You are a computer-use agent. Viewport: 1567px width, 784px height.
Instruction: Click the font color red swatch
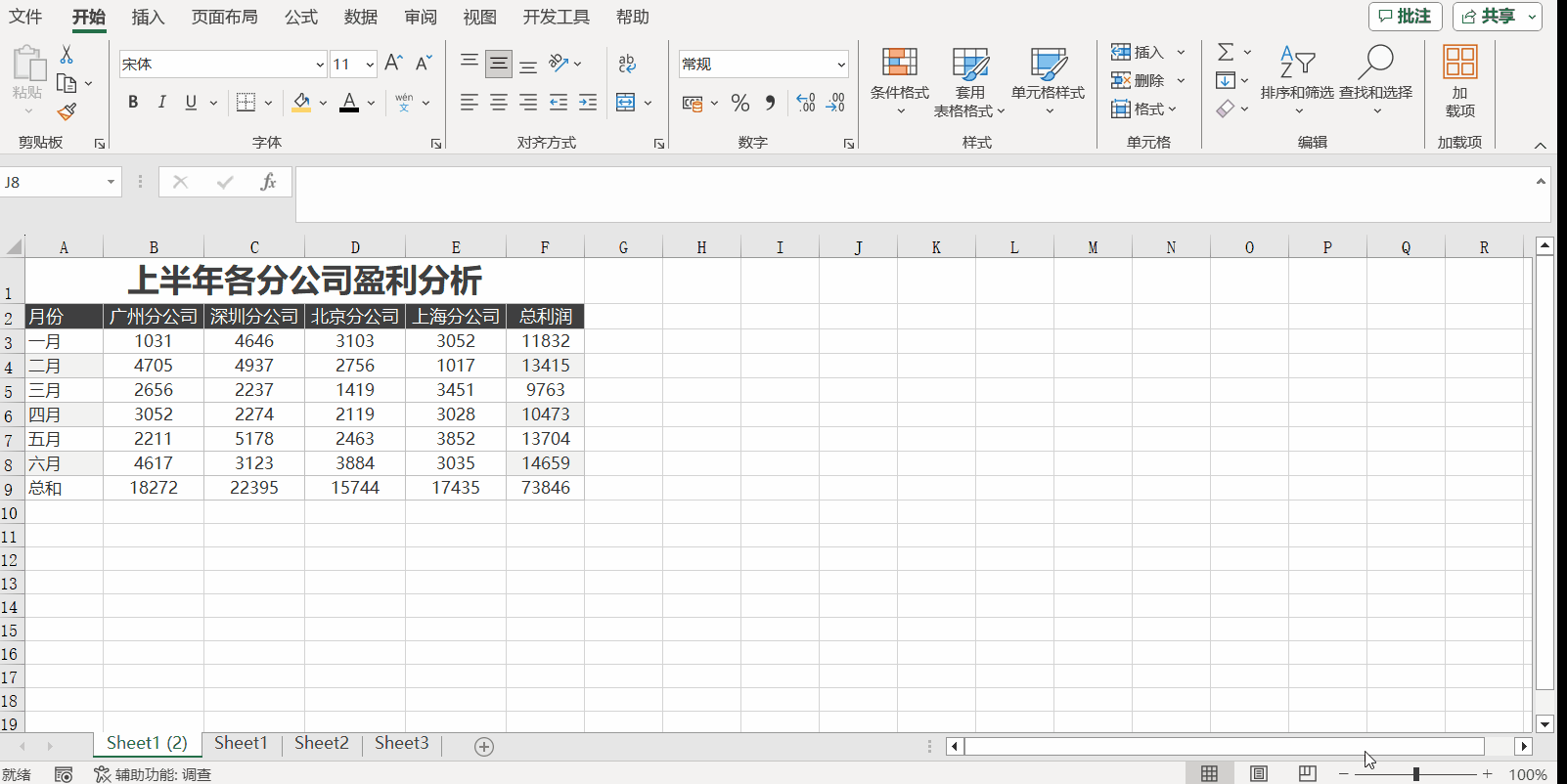(x=349, y=103)
